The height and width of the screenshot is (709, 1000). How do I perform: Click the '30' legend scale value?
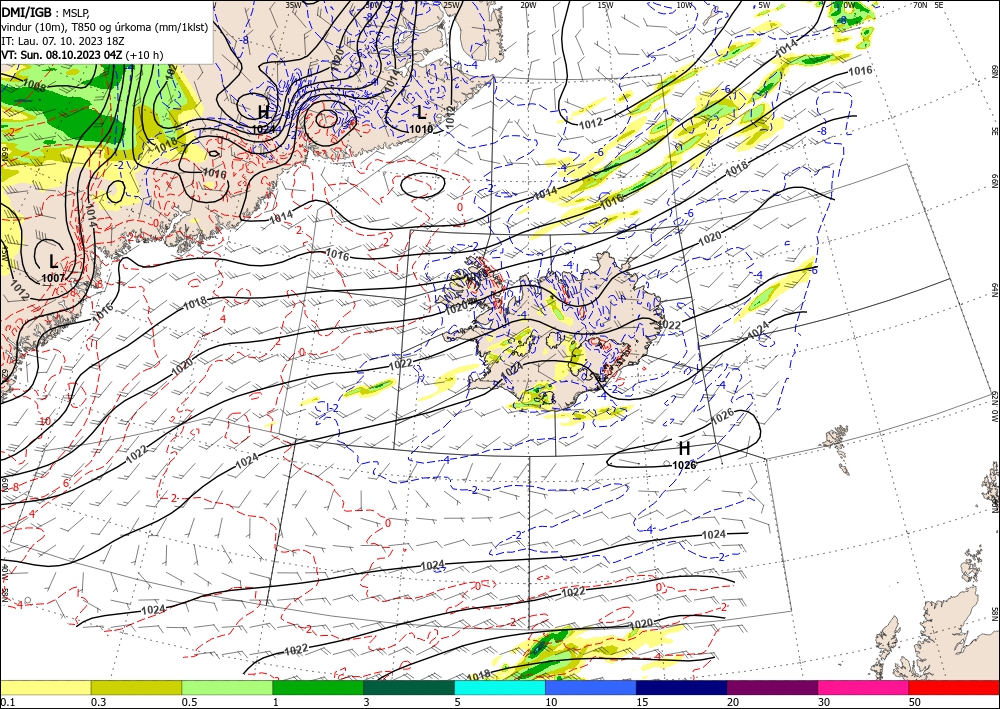tap(824, 702)
